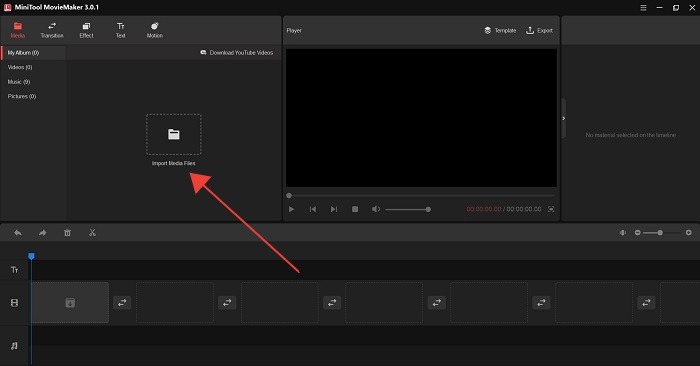This screenshot has height=366, width=700.
Task: Undo the last timeline action
Action: pos(18,233)
